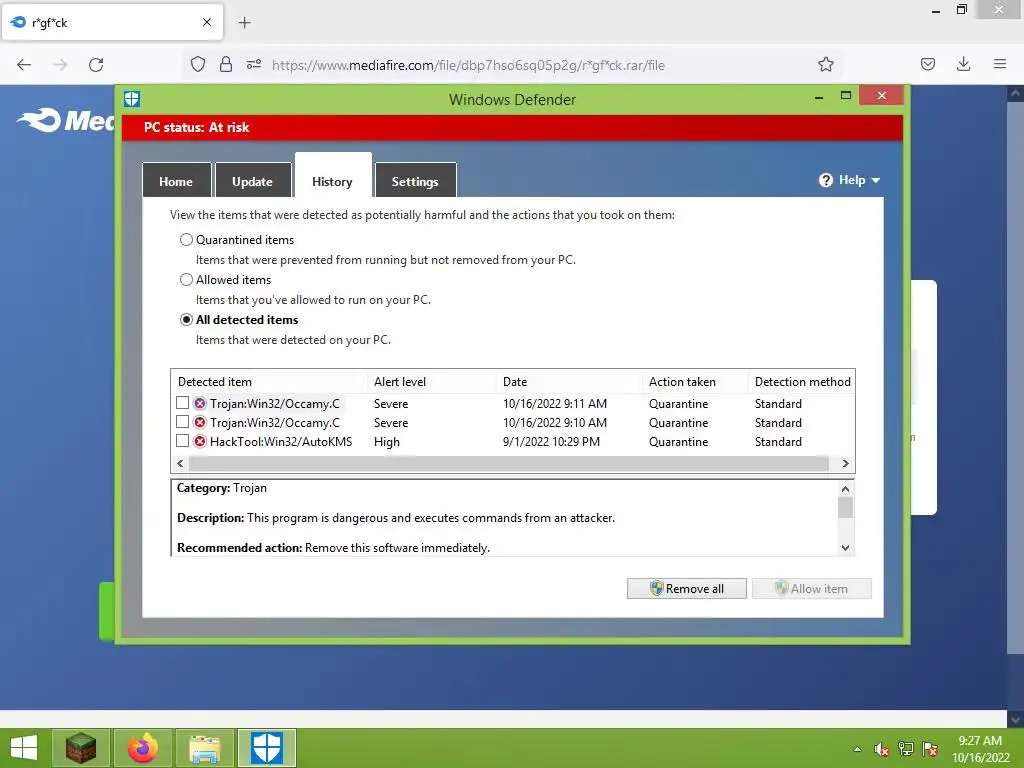Viewport: 1024px width, 768px height.
Task: Click the muted volume tray icon
Action: click(882, 749)
